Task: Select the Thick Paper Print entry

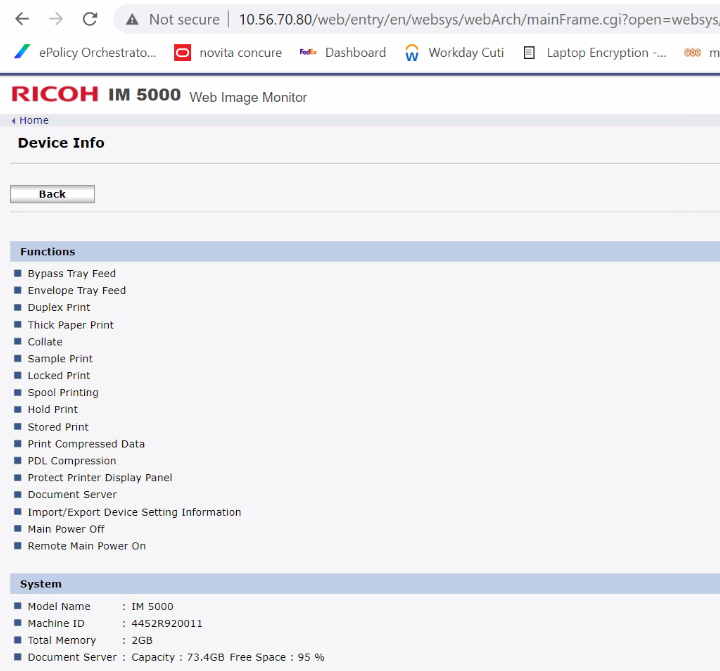Action: coord(71,325)
